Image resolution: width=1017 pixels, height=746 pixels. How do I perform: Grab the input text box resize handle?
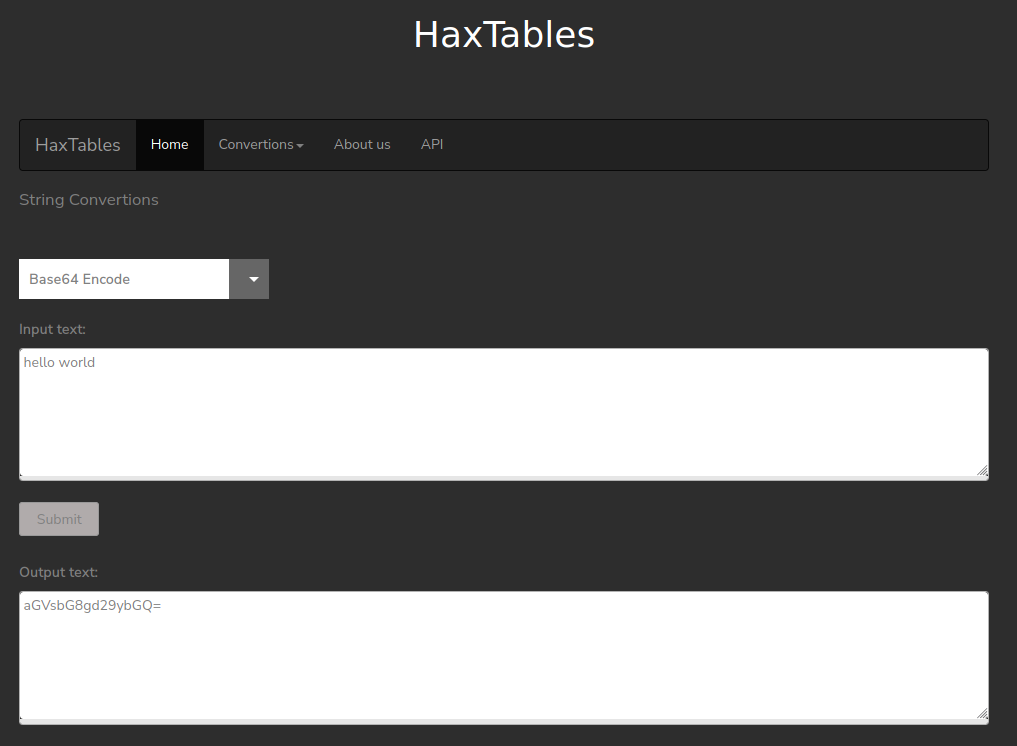[x=981, y=471]
